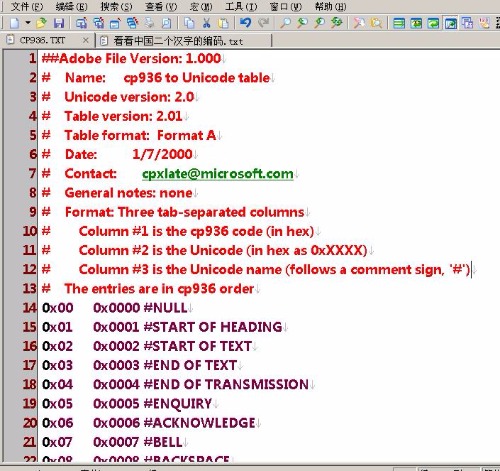
Task: Click 'The entries are in cp936 order' line
Action: point(159,289)
